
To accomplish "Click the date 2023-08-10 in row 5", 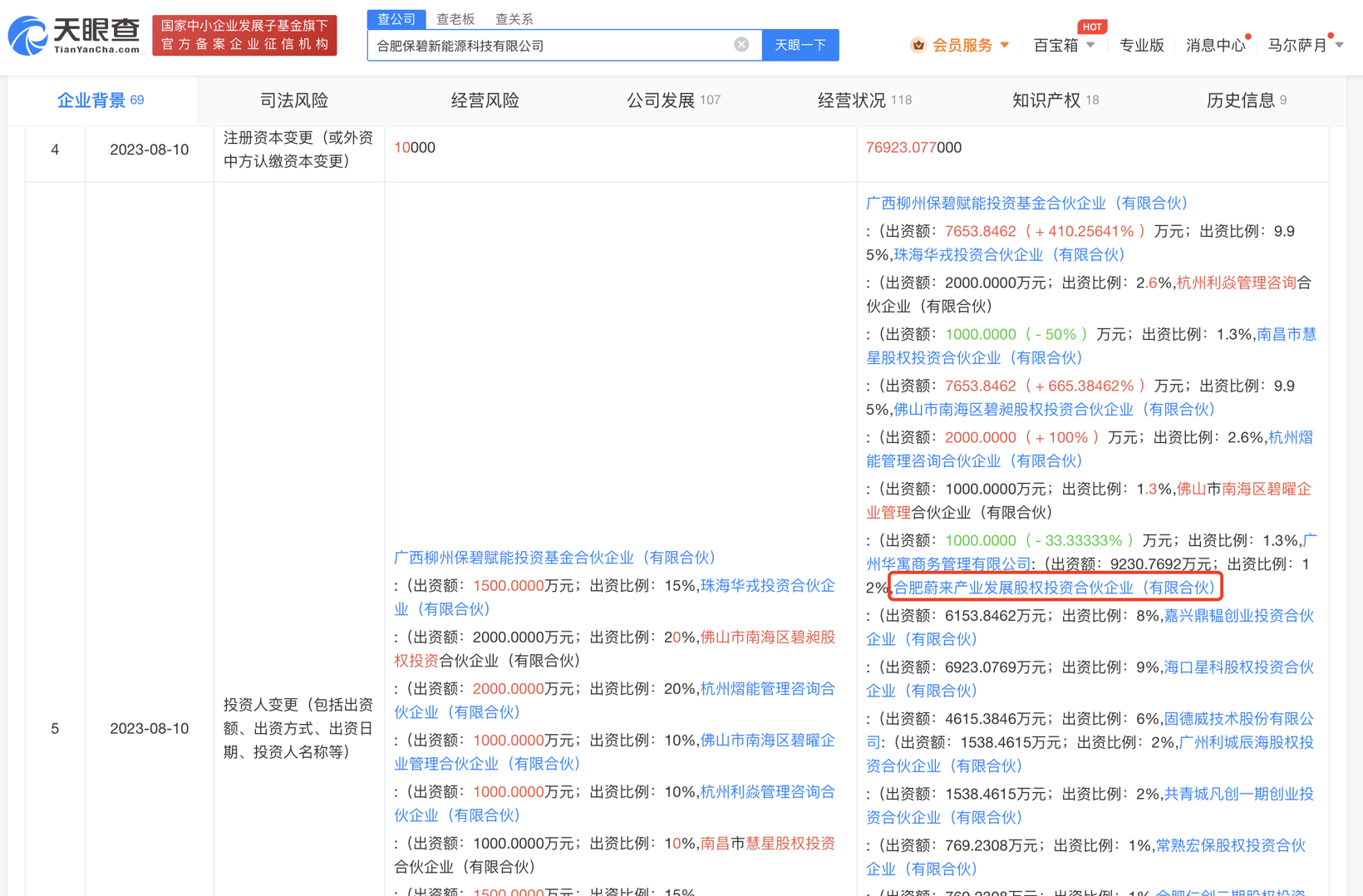I will tap(150, 729).
